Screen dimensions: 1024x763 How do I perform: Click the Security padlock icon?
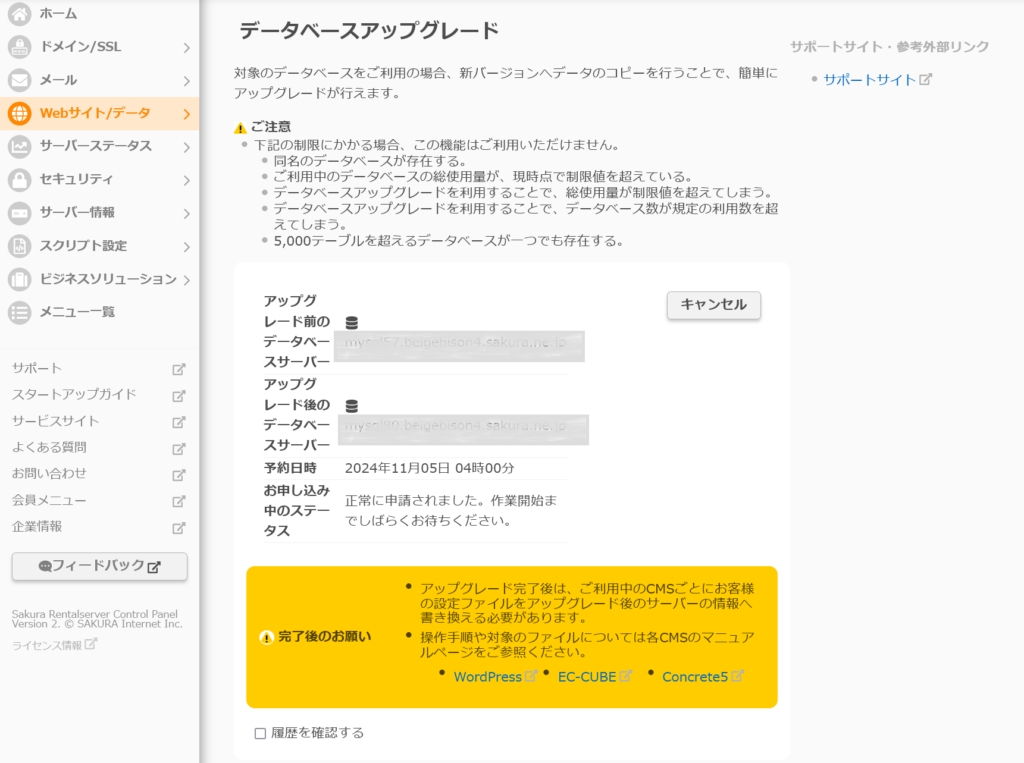tap(19, 180)
